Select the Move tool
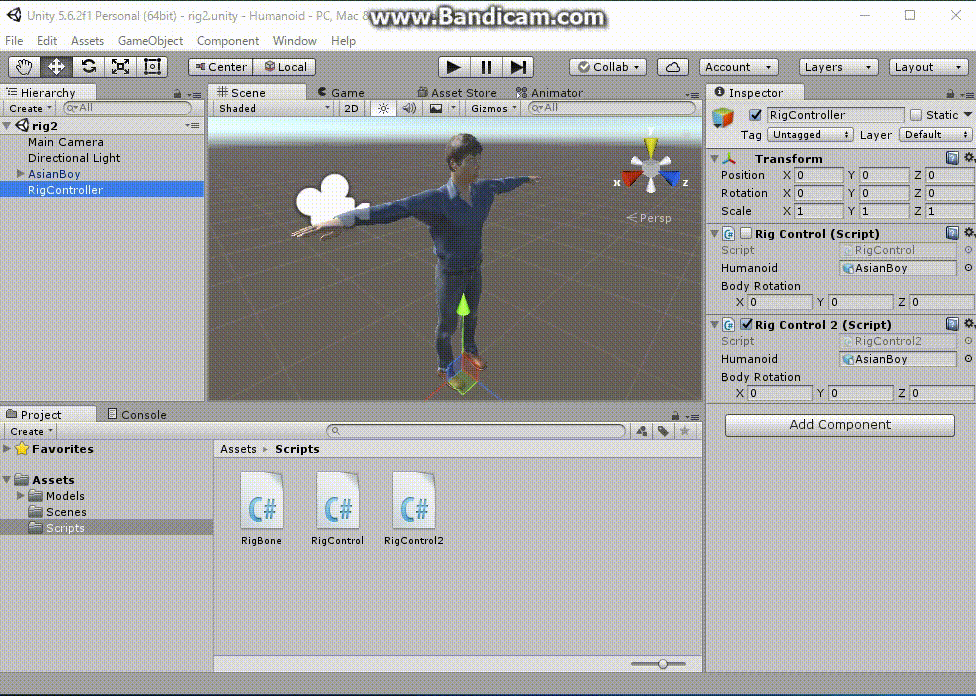Screen dimensions: 976x696 pyautogui.click(x=57, y=67)
